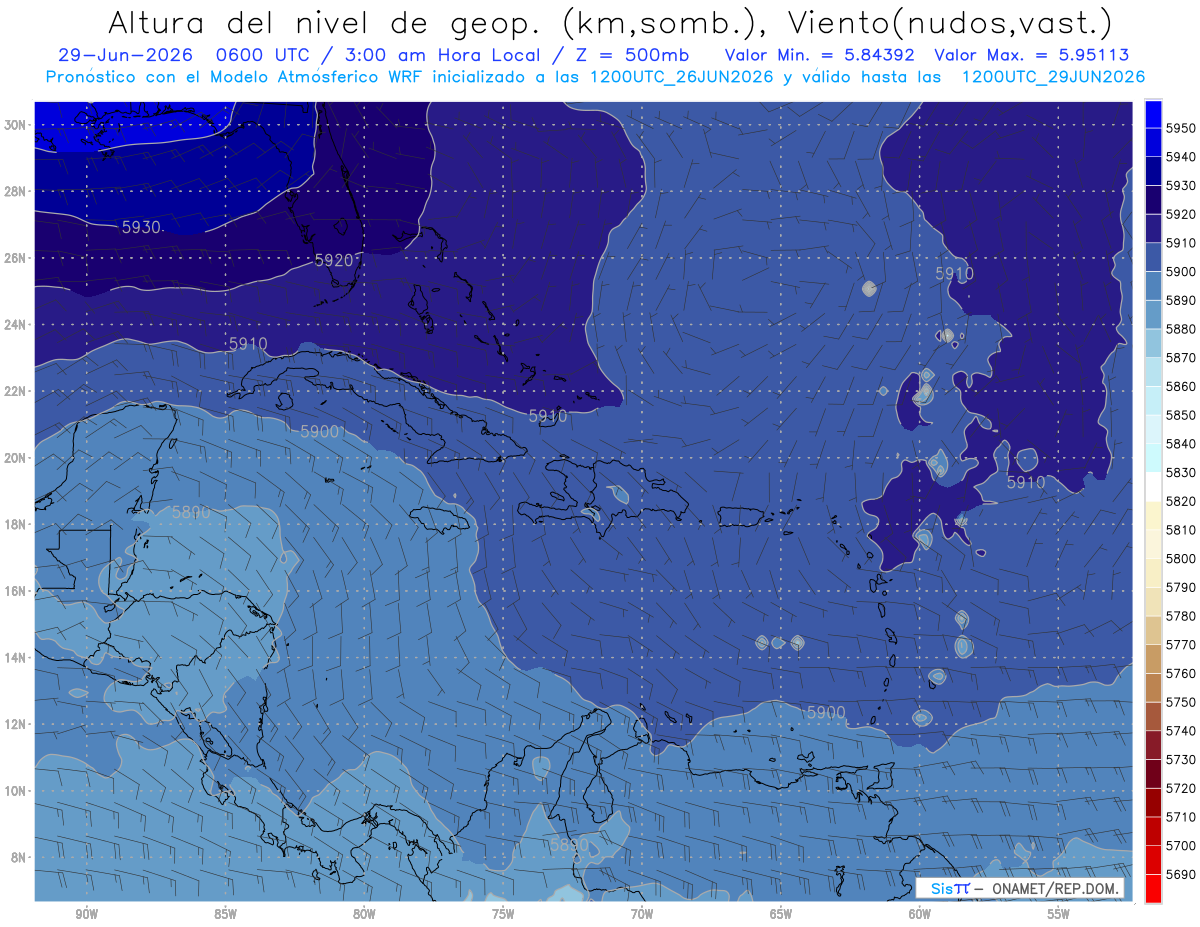The image size is (1200, 927).
Task: Click the 90W longitude axis label
Action: click(x=86, y=914)
